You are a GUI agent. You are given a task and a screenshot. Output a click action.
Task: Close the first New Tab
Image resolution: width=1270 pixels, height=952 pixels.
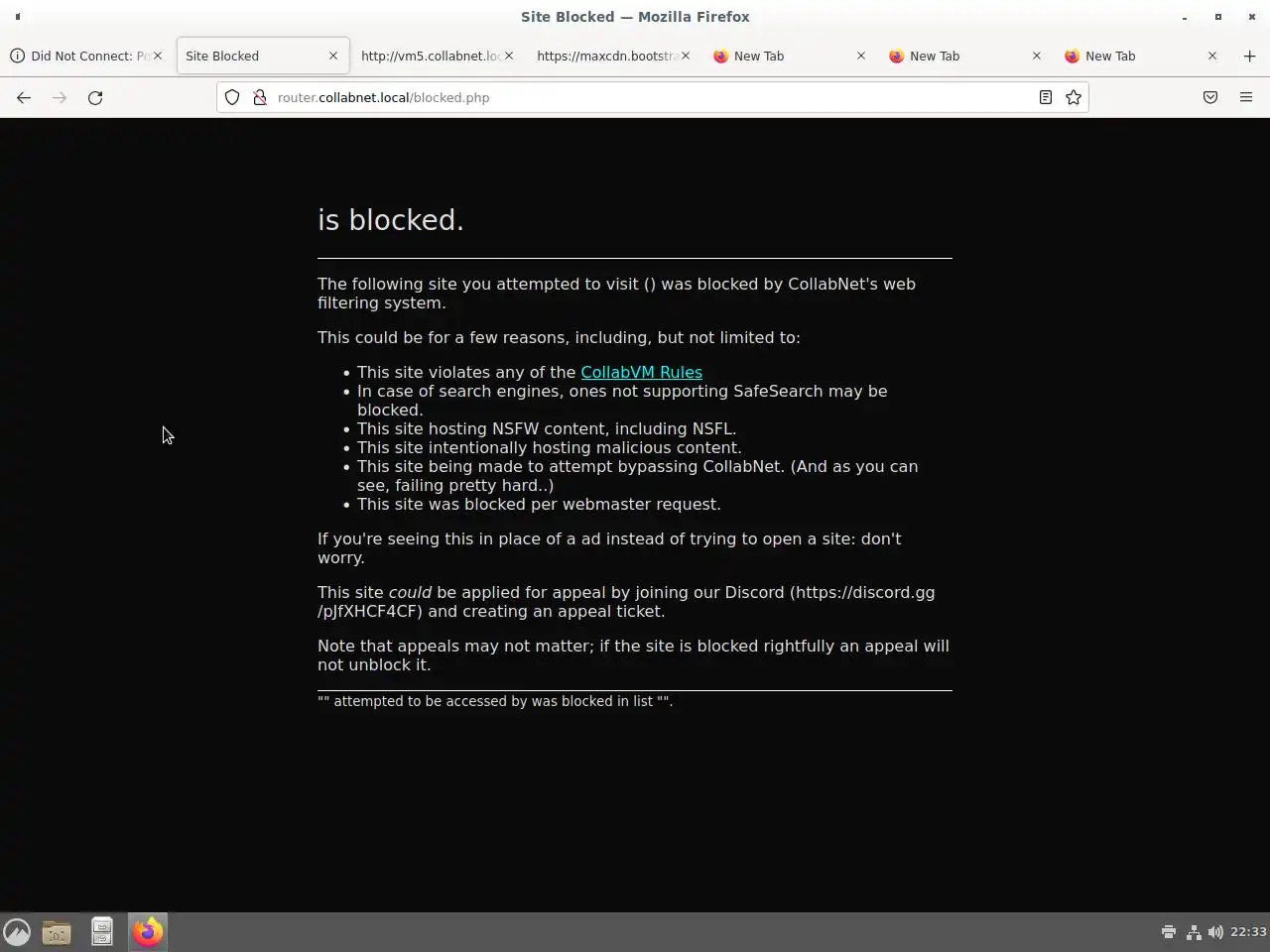click(861, 56)
